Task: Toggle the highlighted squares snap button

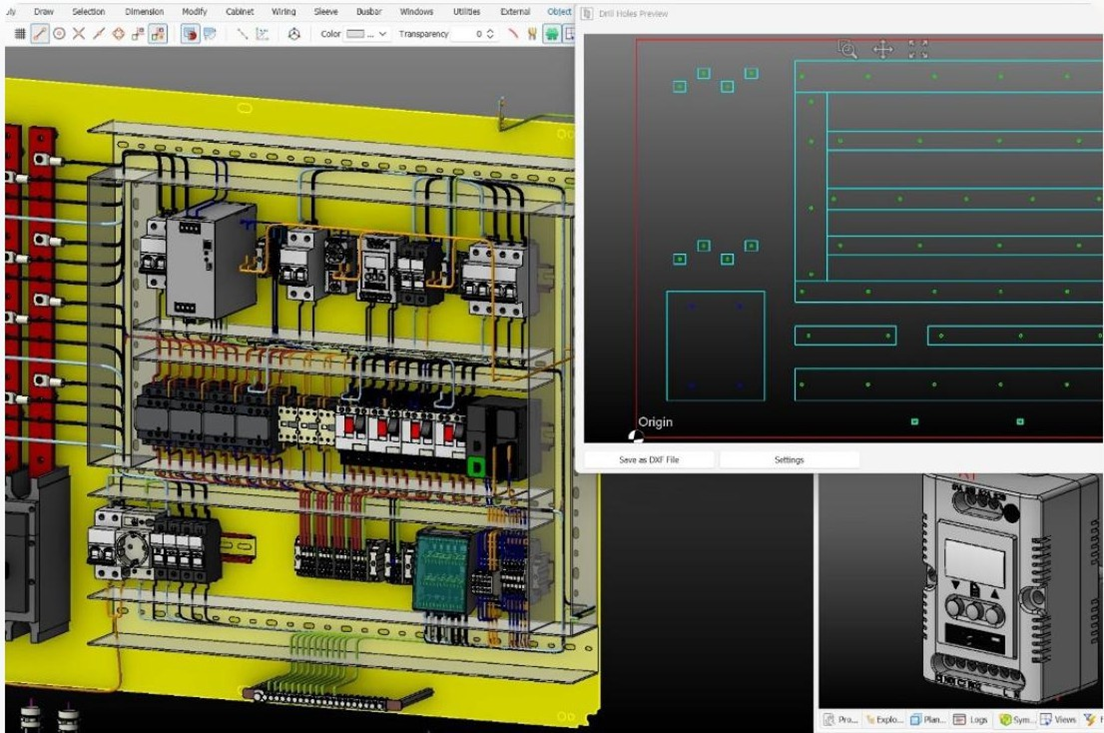Action: [x=158, y=33]
